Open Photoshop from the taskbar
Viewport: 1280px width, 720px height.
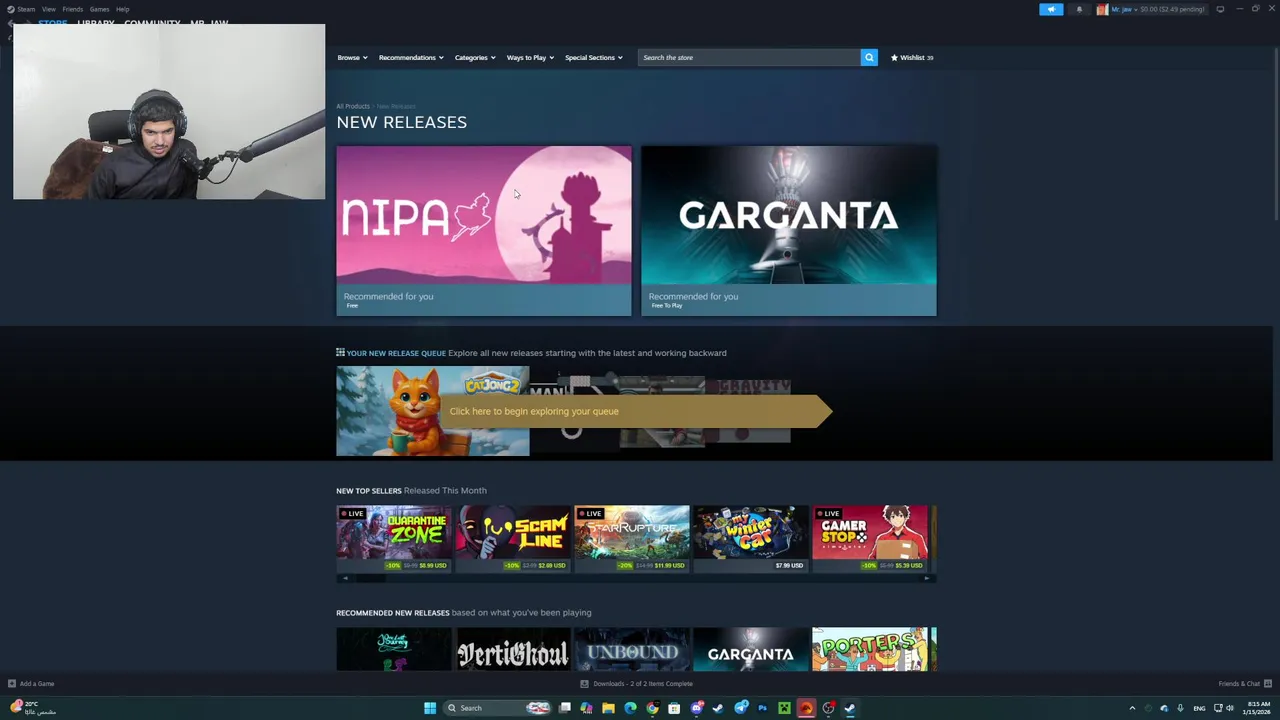coord(763,708)
